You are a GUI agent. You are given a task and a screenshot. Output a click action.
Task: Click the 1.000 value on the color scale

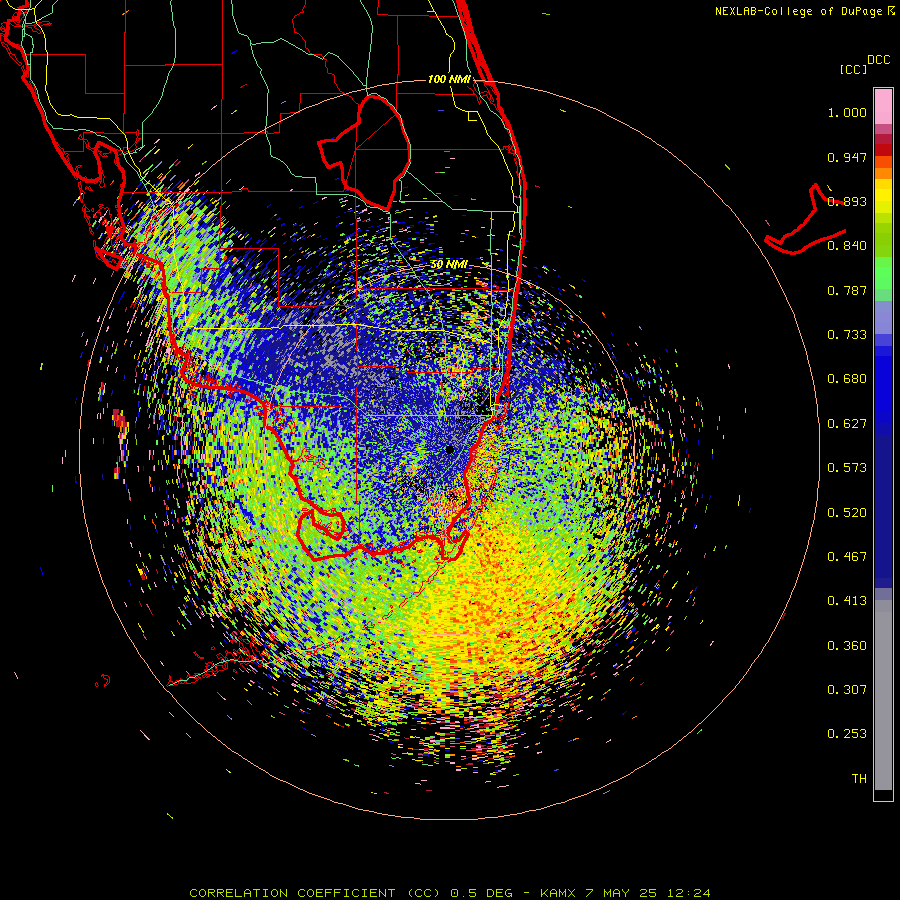point(847,112)
